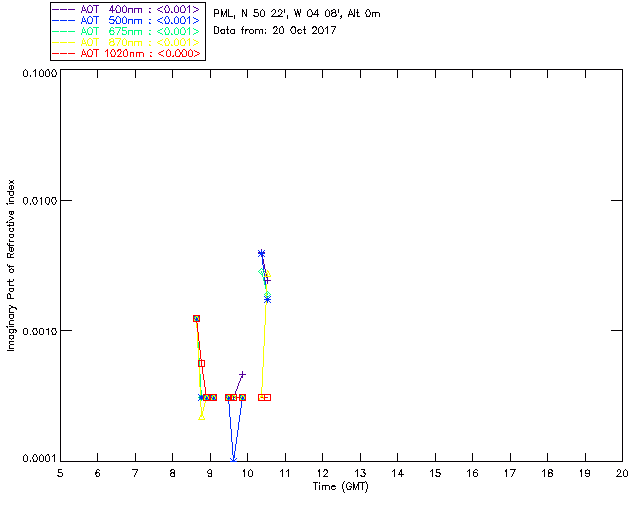Click the x-axis tick label 9
Viewport: 640px width, 512px height.
tap(210, 473)
